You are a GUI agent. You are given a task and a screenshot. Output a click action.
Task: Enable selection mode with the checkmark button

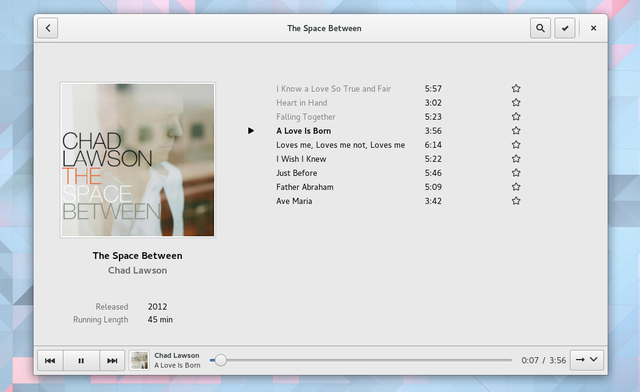pos(565,28)
